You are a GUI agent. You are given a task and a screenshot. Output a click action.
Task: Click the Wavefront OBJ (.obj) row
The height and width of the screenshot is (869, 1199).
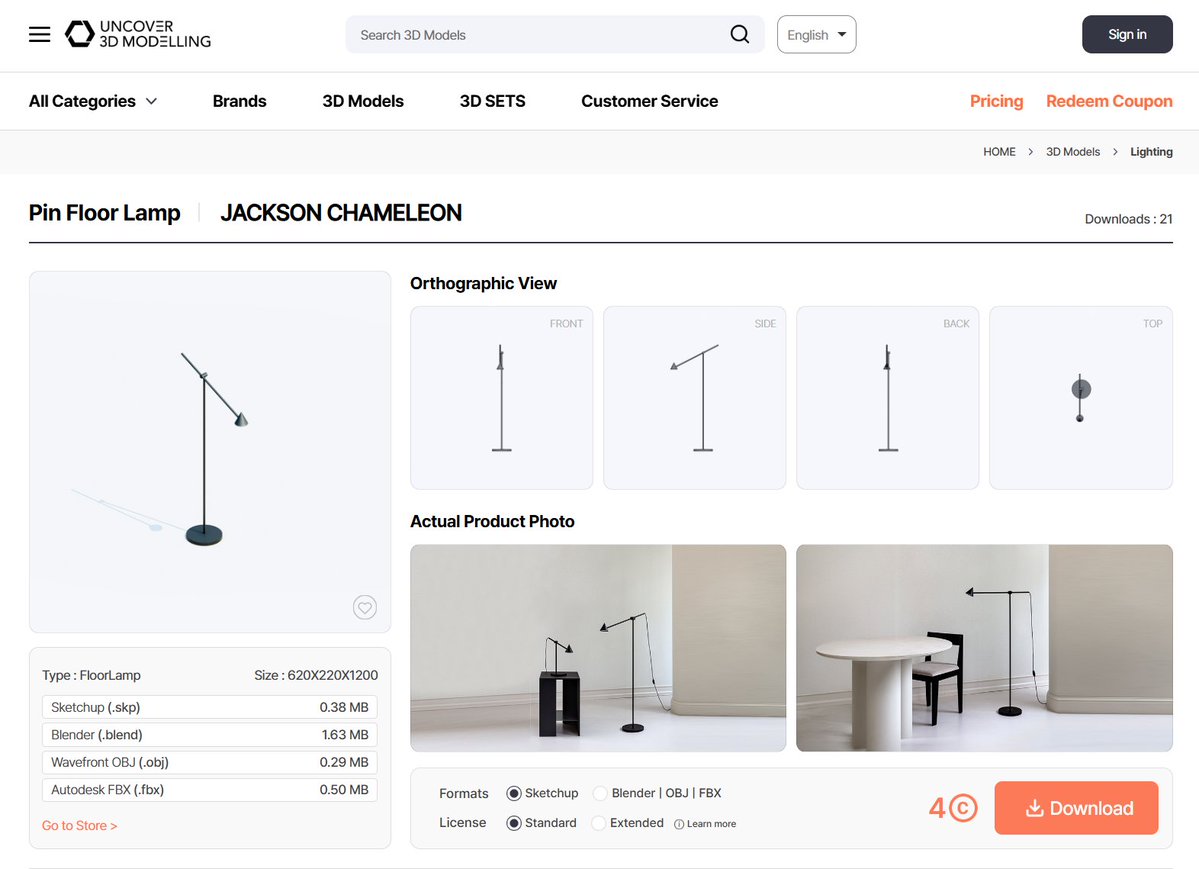tap(210, 762)
